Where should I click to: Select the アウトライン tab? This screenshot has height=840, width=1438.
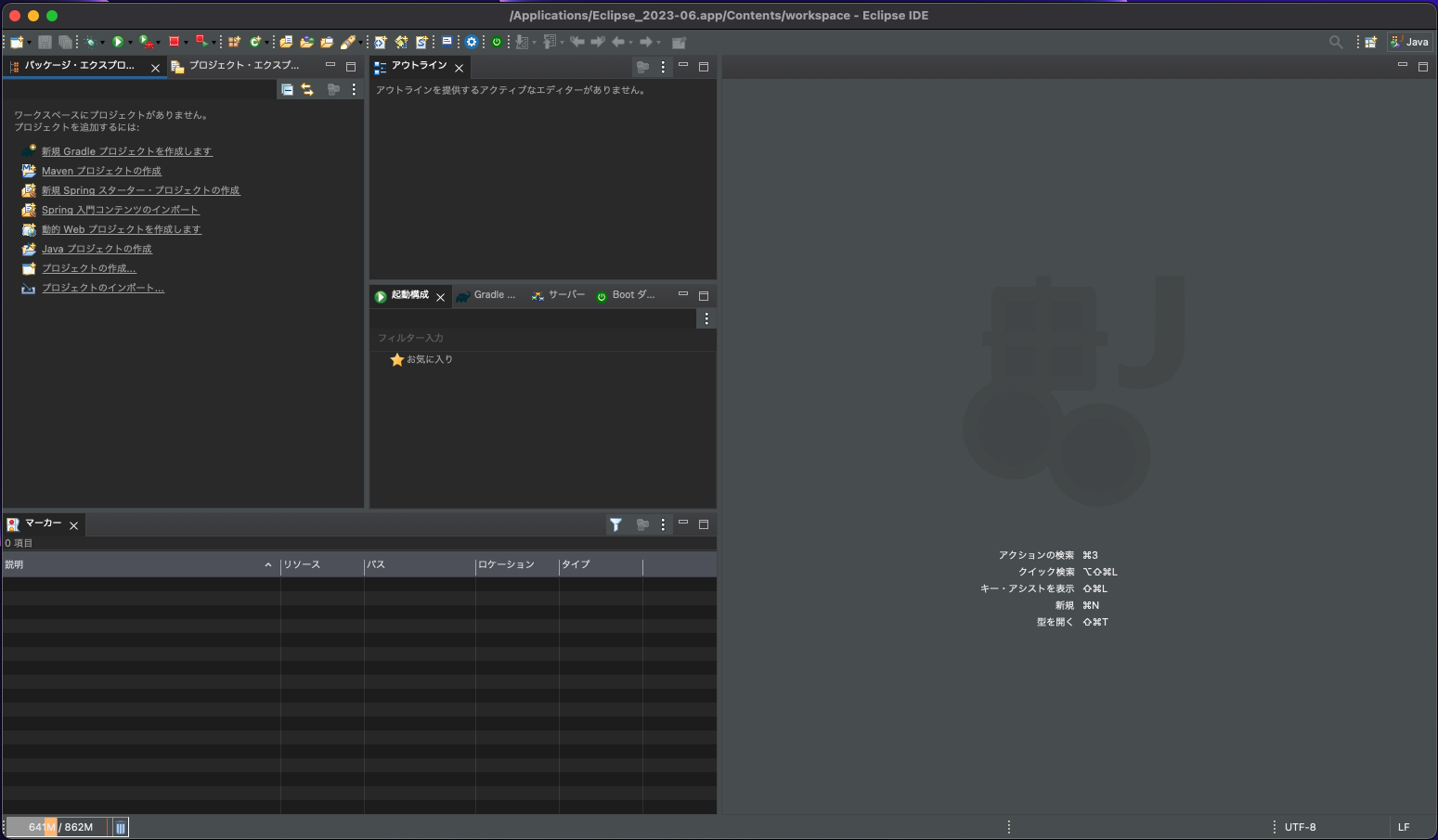click(x=419, y=66)
